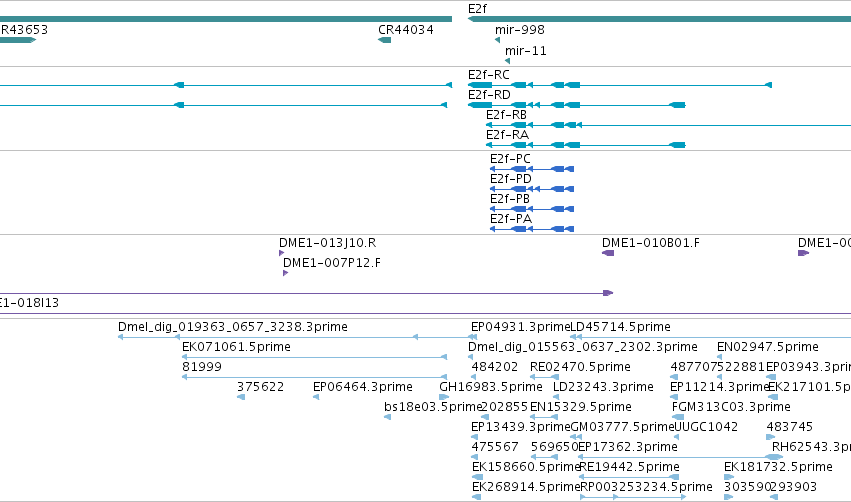851x502 pixels.
Task: Select the EP13439.3prime label
Action: (x=520, y=428)
